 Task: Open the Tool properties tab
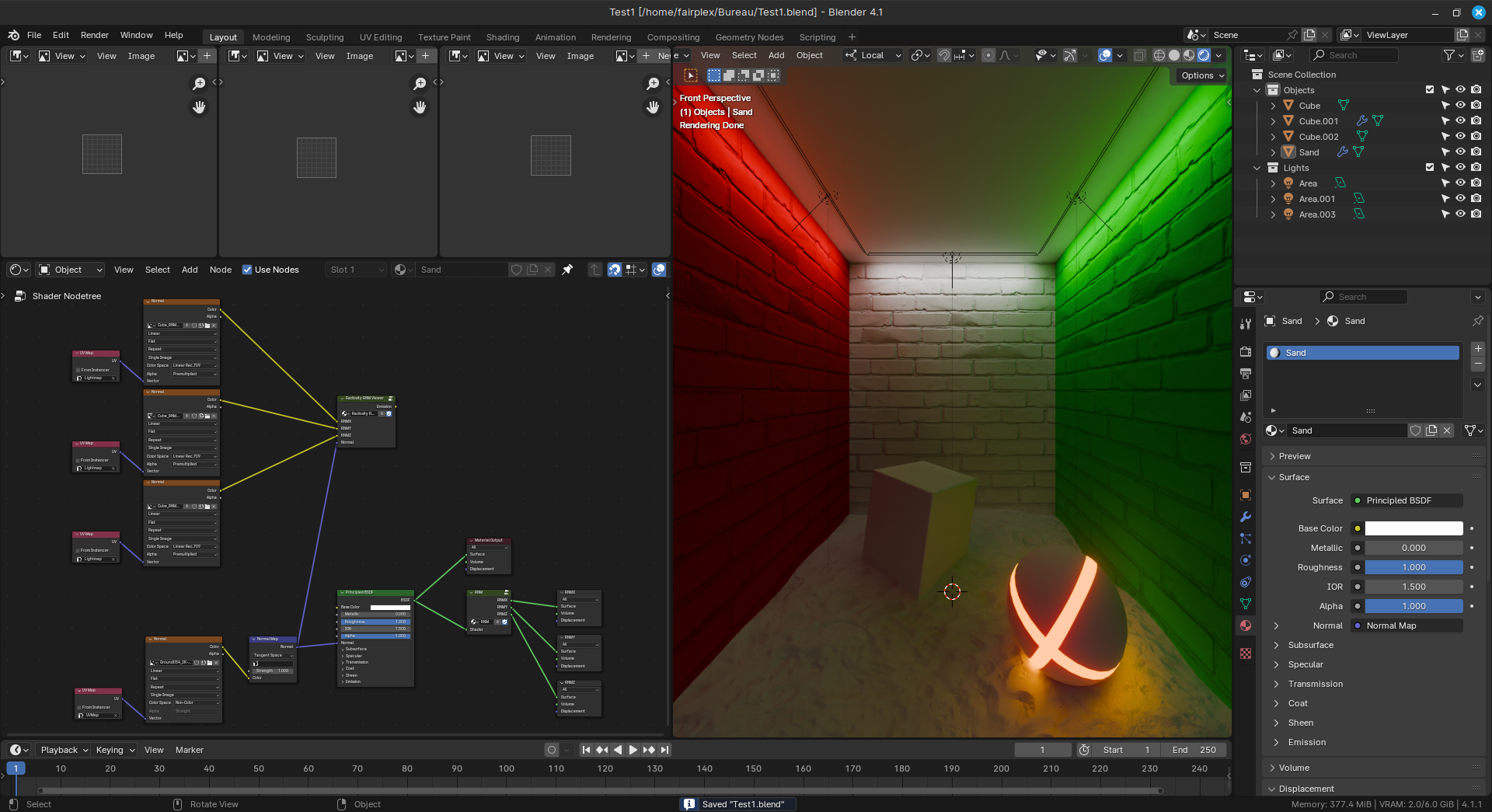point(1246,323)
